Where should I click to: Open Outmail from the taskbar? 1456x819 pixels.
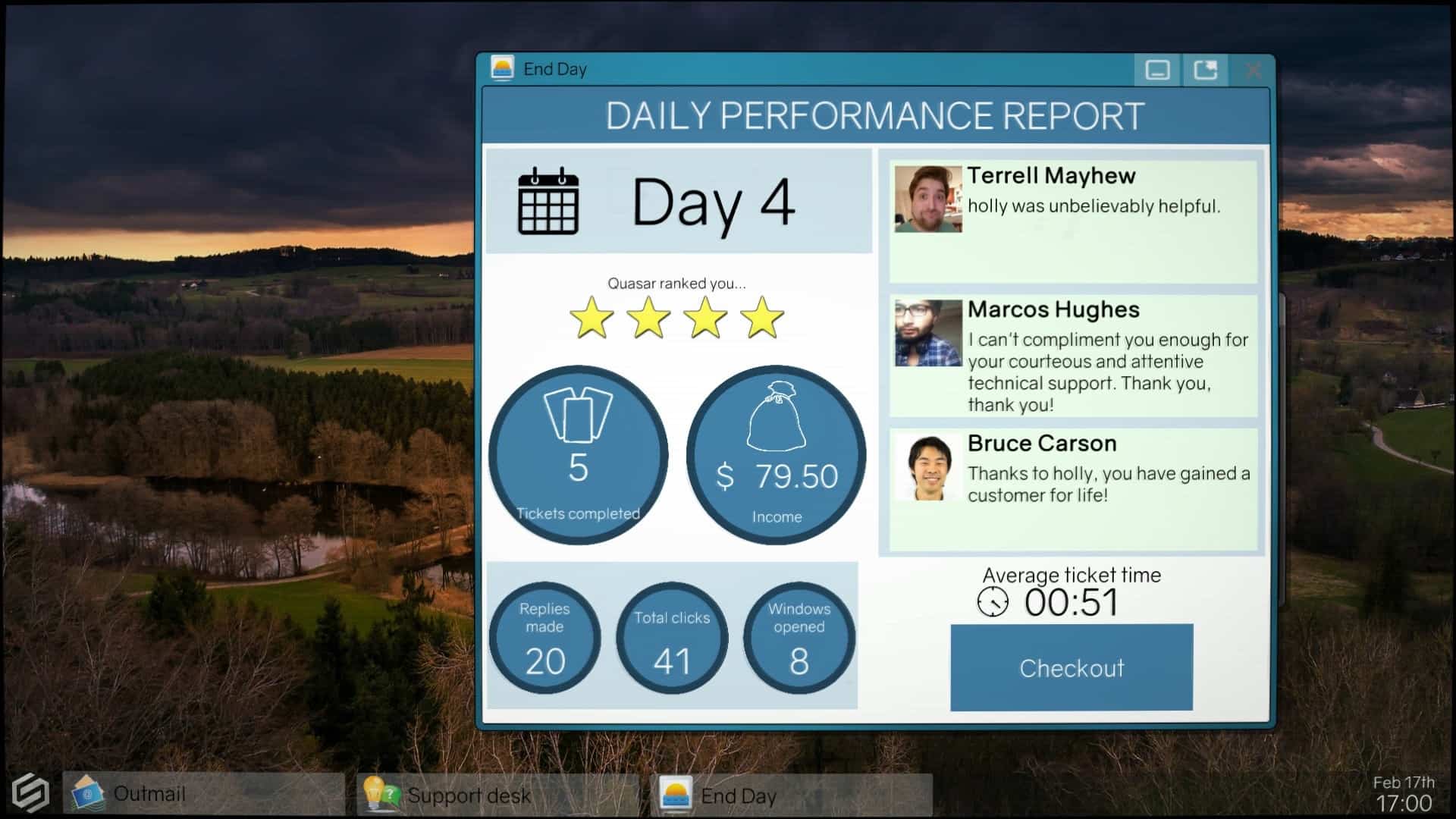(203, 794)
